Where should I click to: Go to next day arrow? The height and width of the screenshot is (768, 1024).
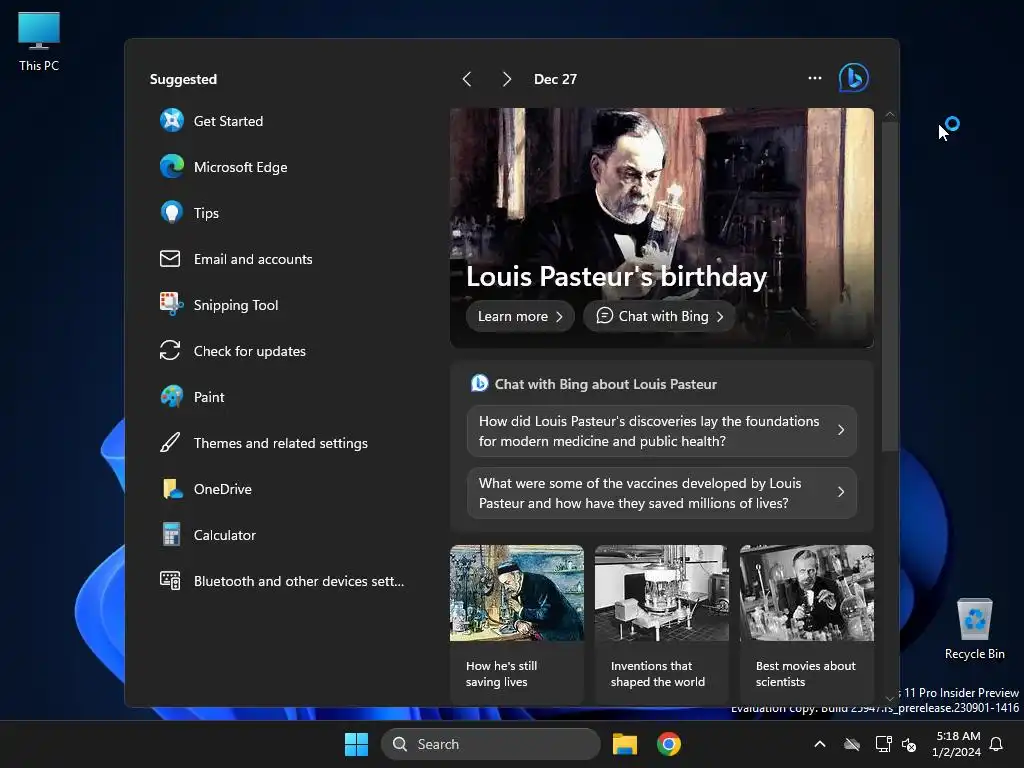pos(506,79)
